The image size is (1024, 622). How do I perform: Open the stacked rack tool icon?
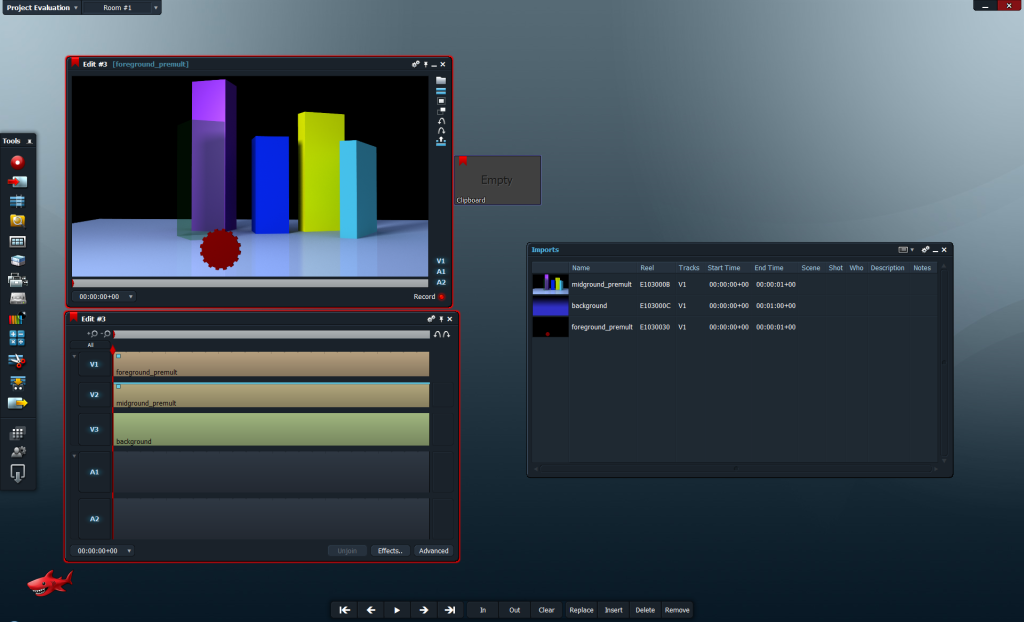point(18,260)
